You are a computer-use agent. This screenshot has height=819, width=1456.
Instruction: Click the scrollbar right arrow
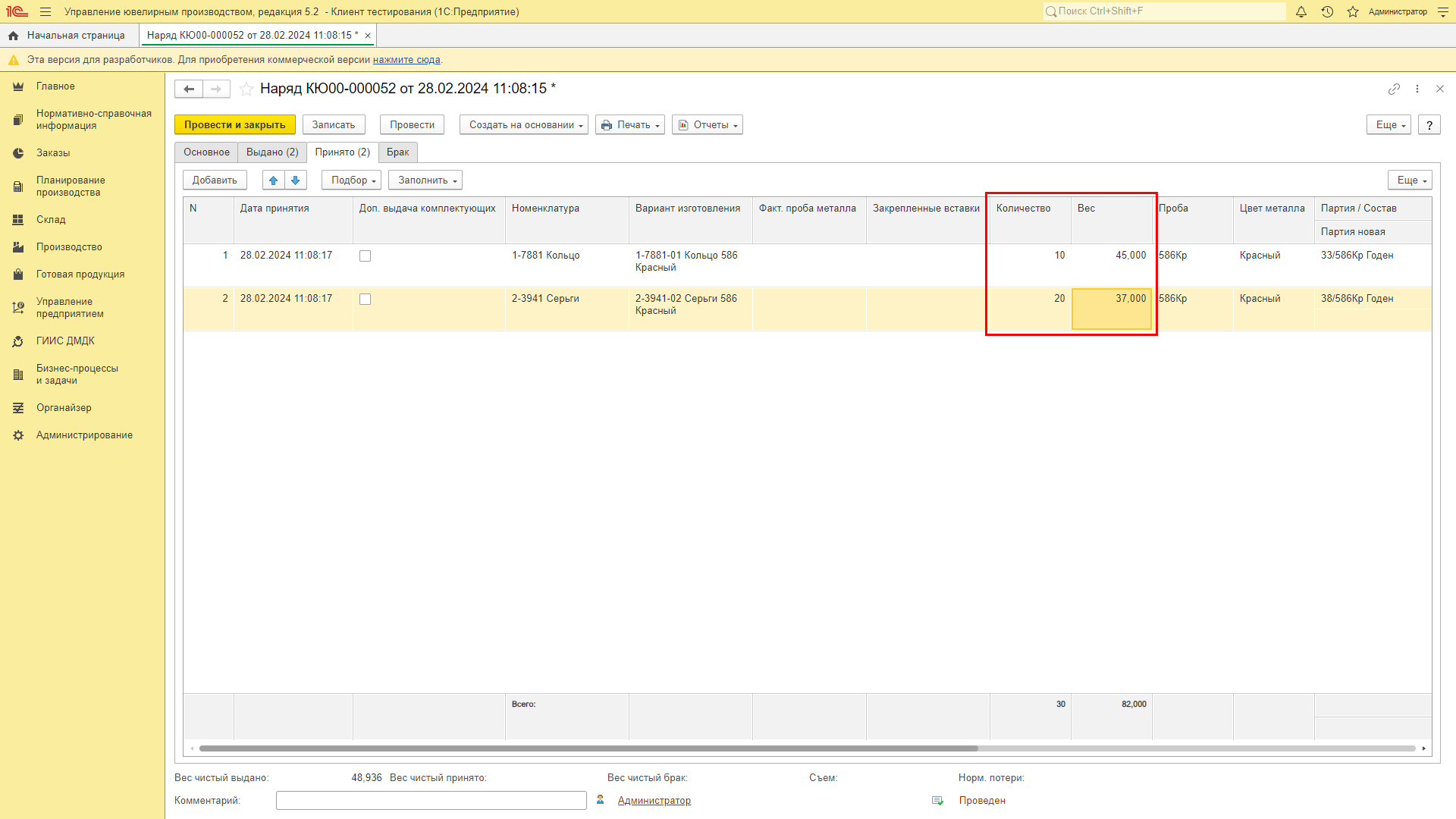[x=1424, y=748]
